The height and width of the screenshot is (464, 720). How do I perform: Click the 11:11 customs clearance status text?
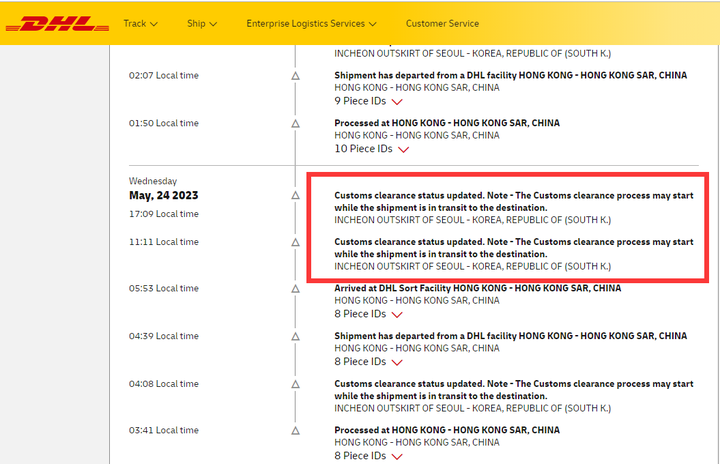pos(514,248)
